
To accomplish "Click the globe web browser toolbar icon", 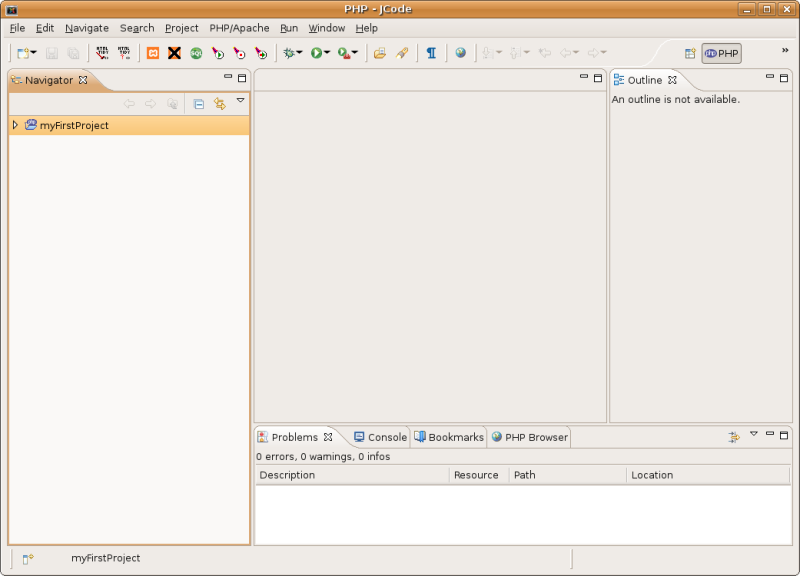I will [x=460, y=53].
